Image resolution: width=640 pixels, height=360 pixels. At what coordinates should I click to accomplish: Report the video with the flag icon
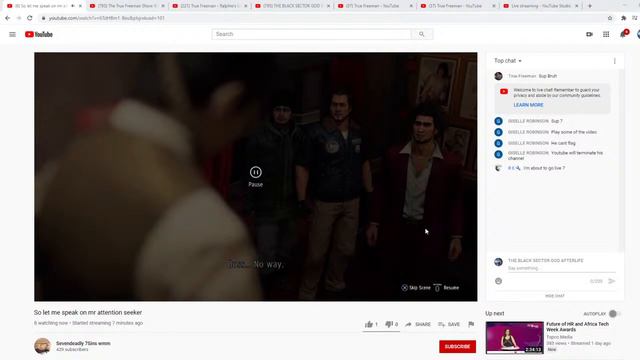[x=471, y=324]
